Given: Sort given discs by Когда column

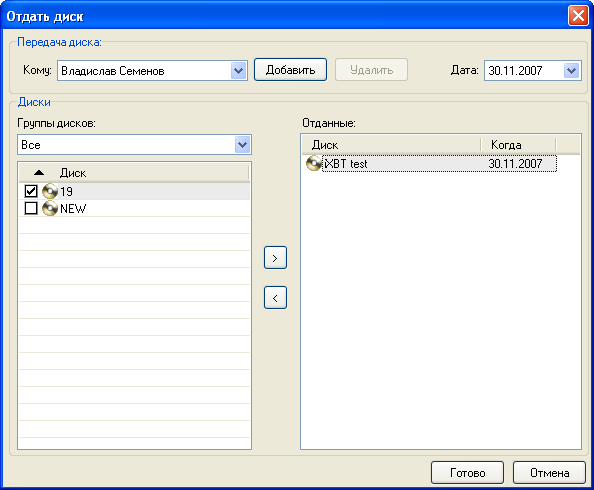Looking at the screenshot, I should pos(518,145).
